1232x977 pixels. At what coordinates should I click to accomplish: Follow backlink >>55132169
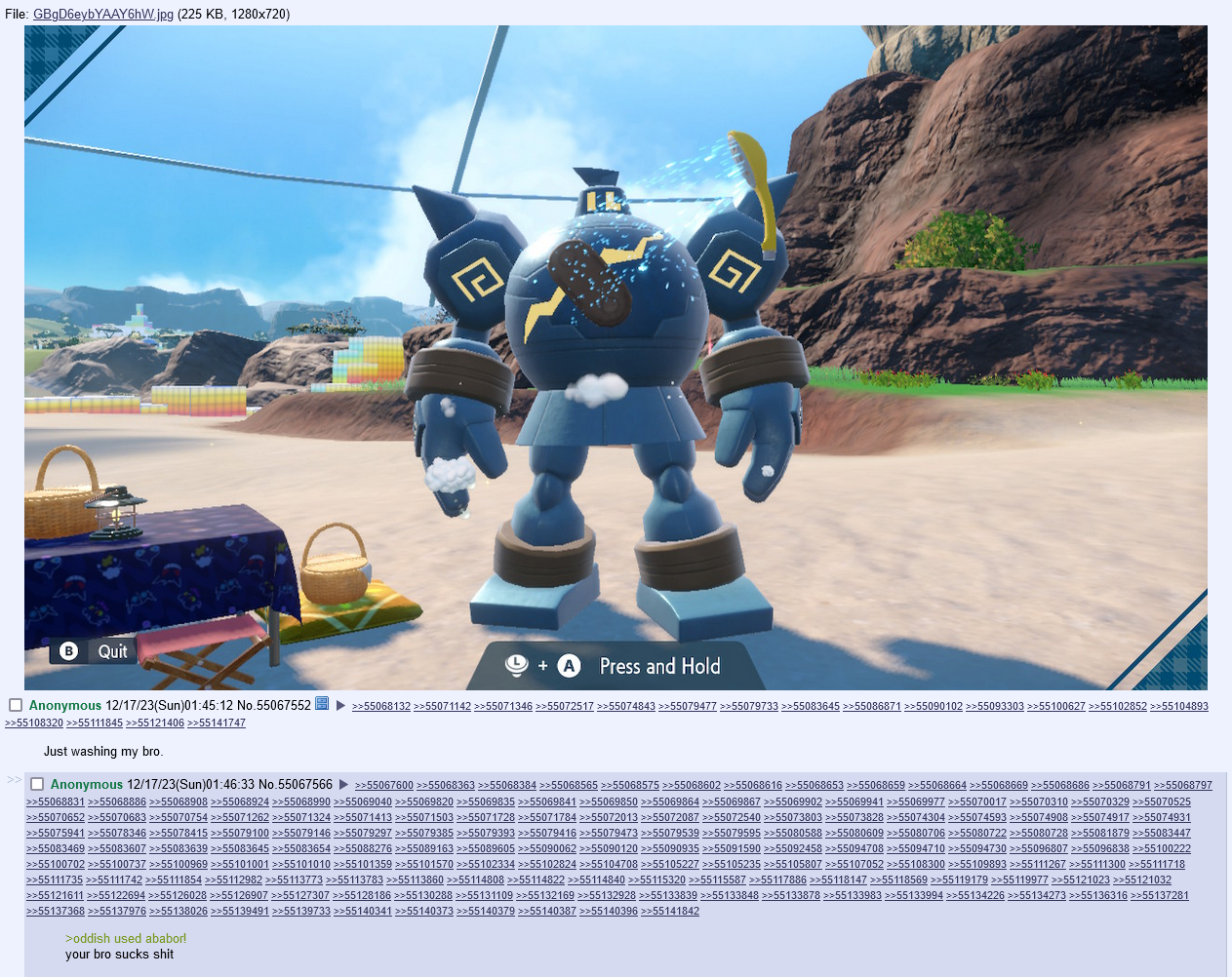tap(545, 895)
